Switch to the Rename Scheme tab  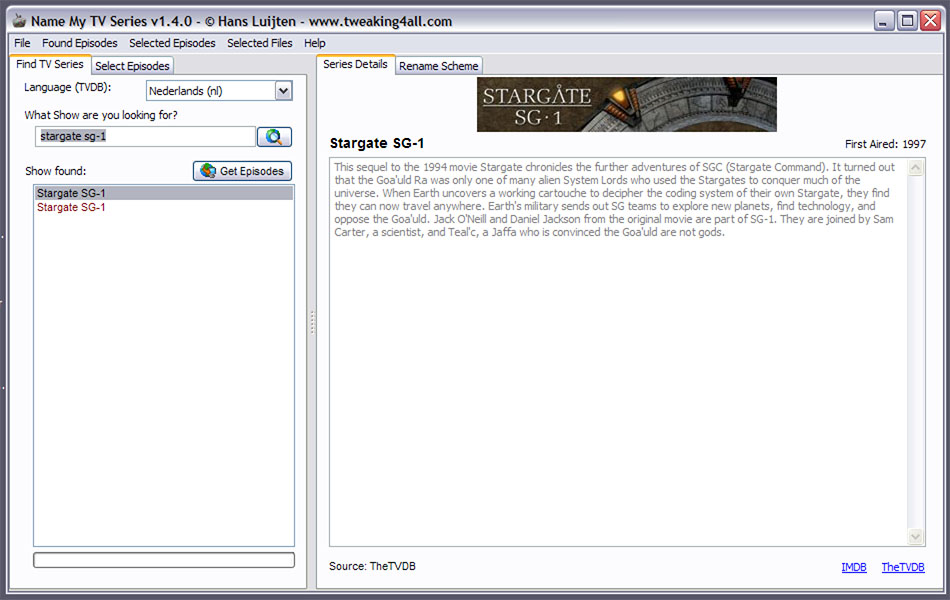point(439,65)
